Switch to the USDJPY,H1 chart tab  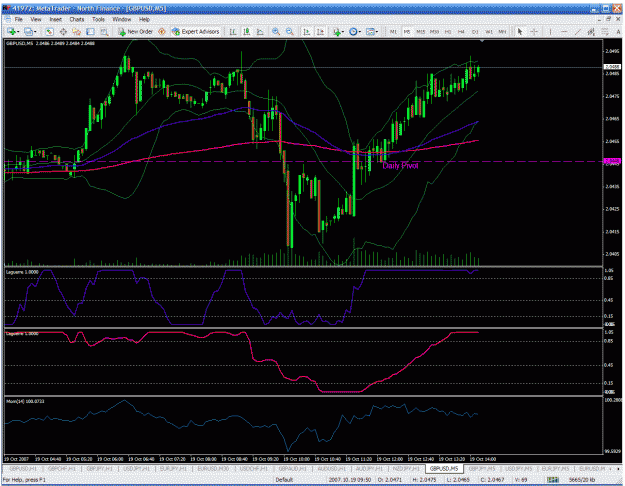coord(137,468)
